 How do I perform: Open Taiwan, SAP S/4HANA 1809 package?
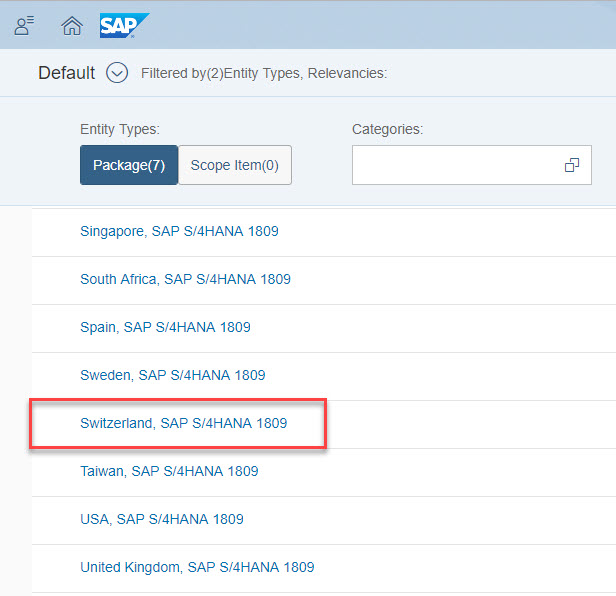(169, 471)
